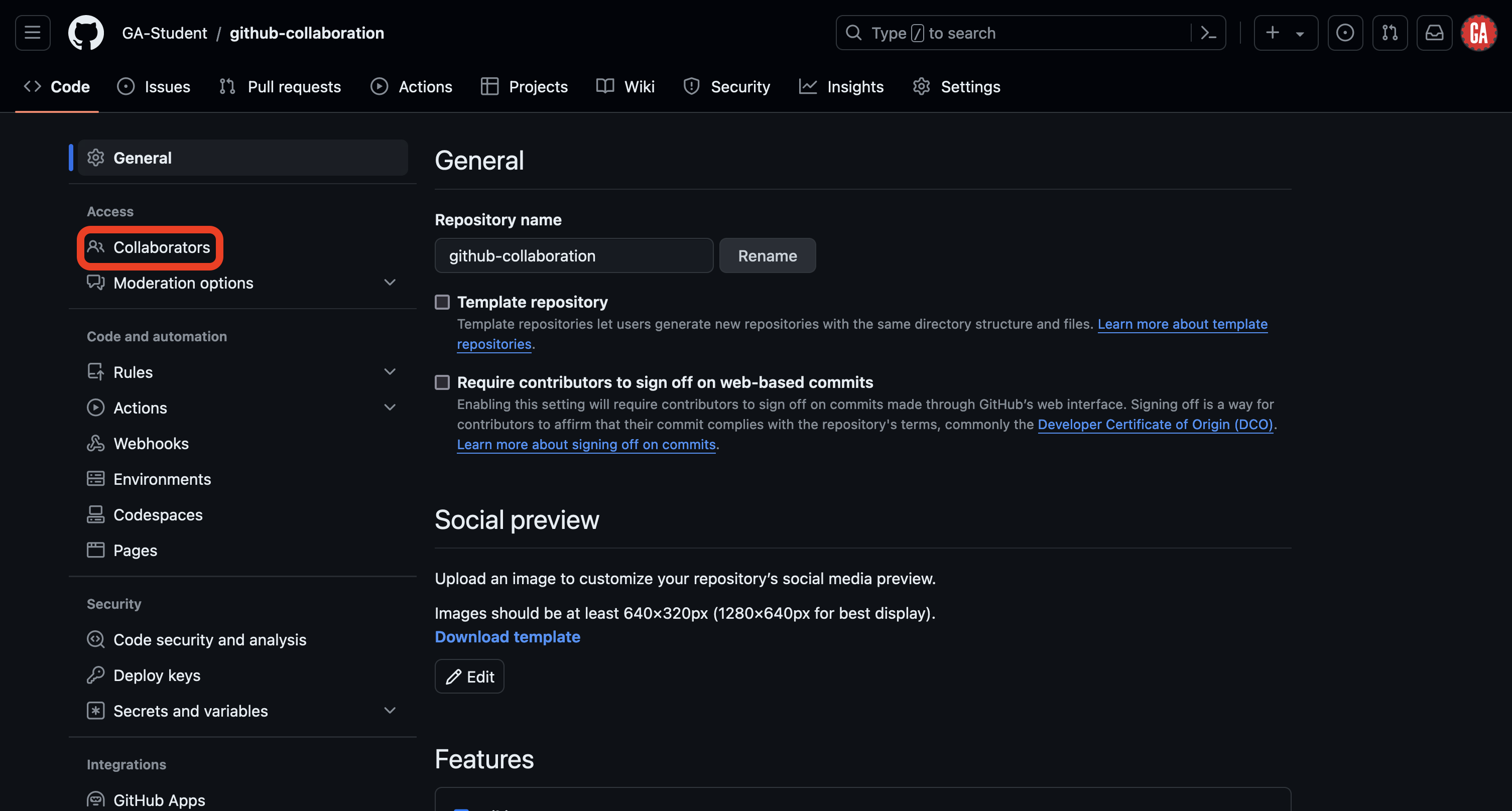Open Collaborators under Access
This screenshot has width=1512, height=811.
click(162, 247)
